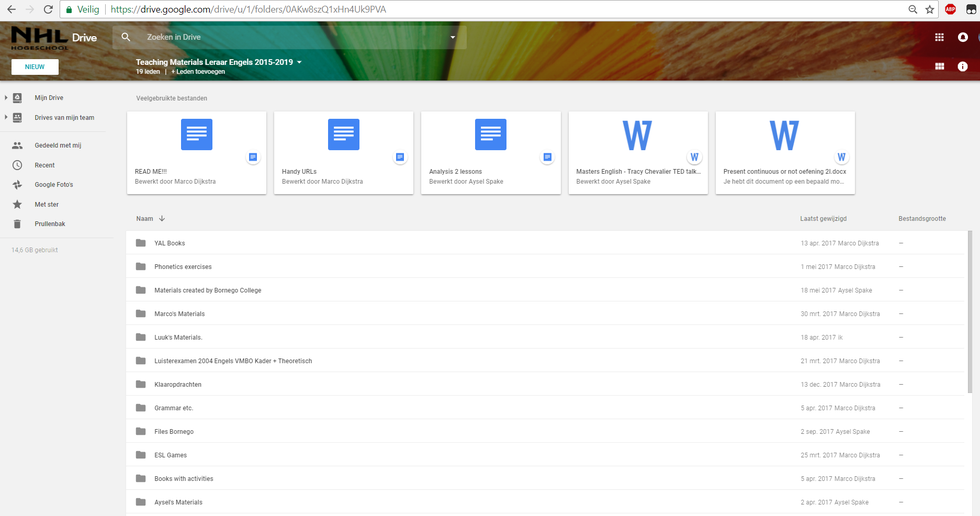Click the Adblock Plus extension icon
The image size is (980, 516).
pyautogui.click(x=950, y=9)
